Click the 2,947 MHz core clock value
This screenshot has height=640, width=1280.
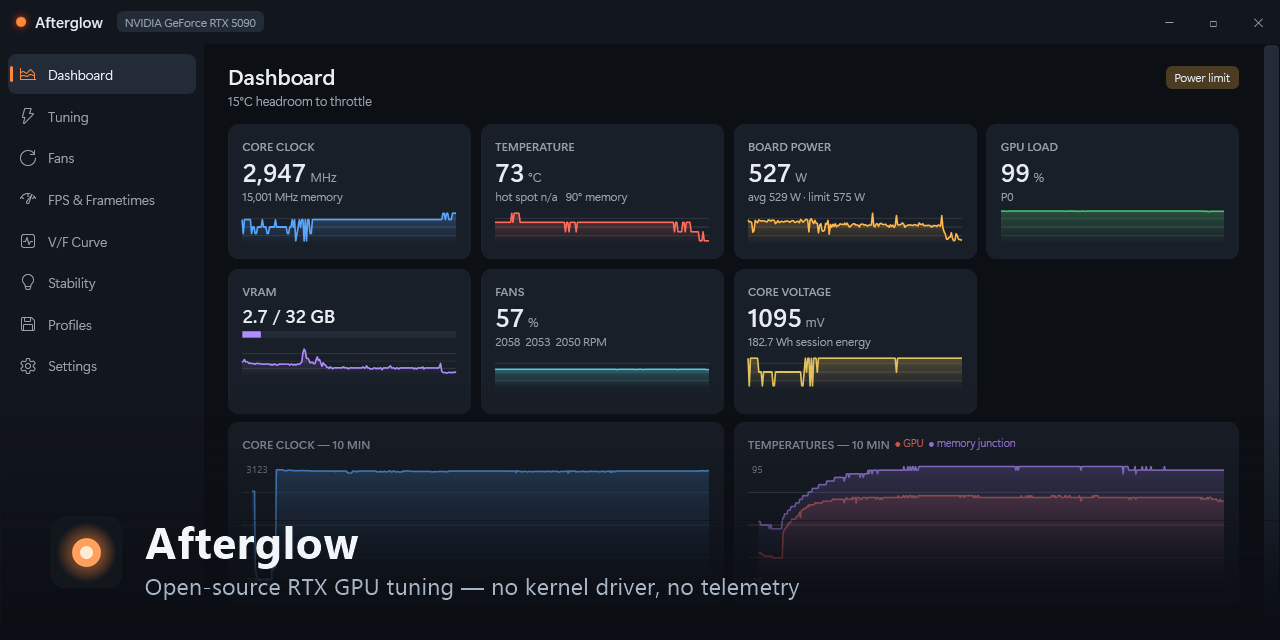click(x=290, y=174)
